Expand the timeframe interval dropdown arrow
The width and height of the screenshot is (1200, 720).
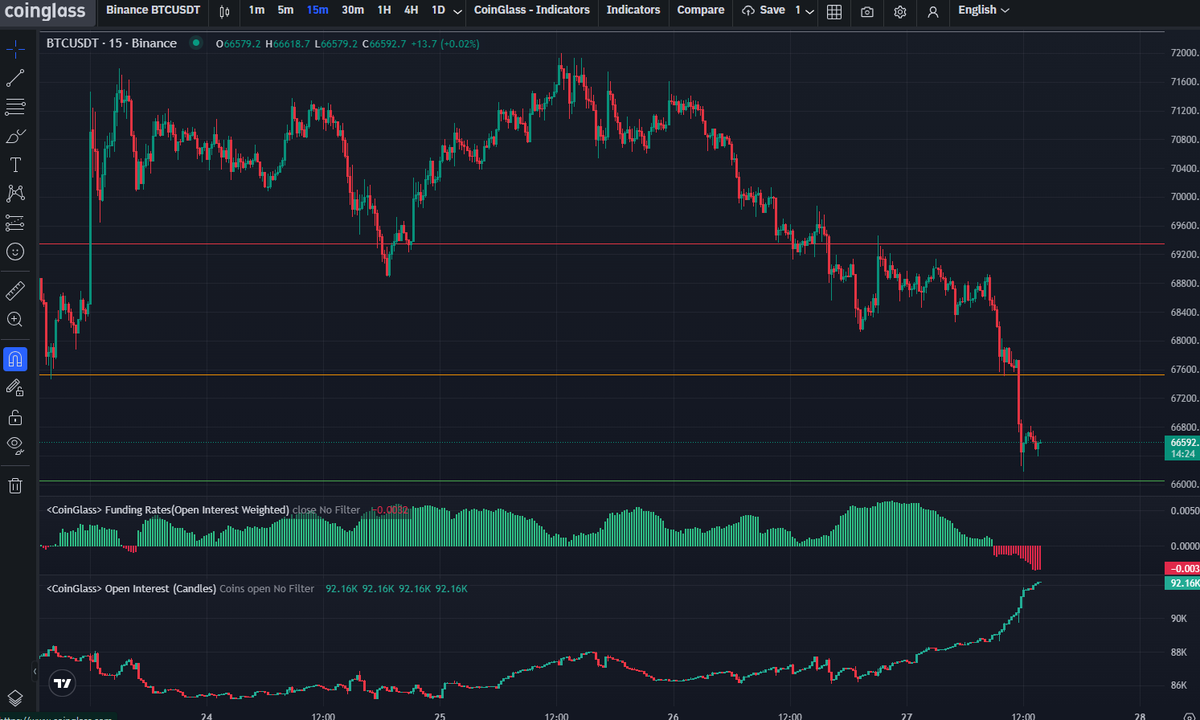pyautogui.click(x=457, y=11)
